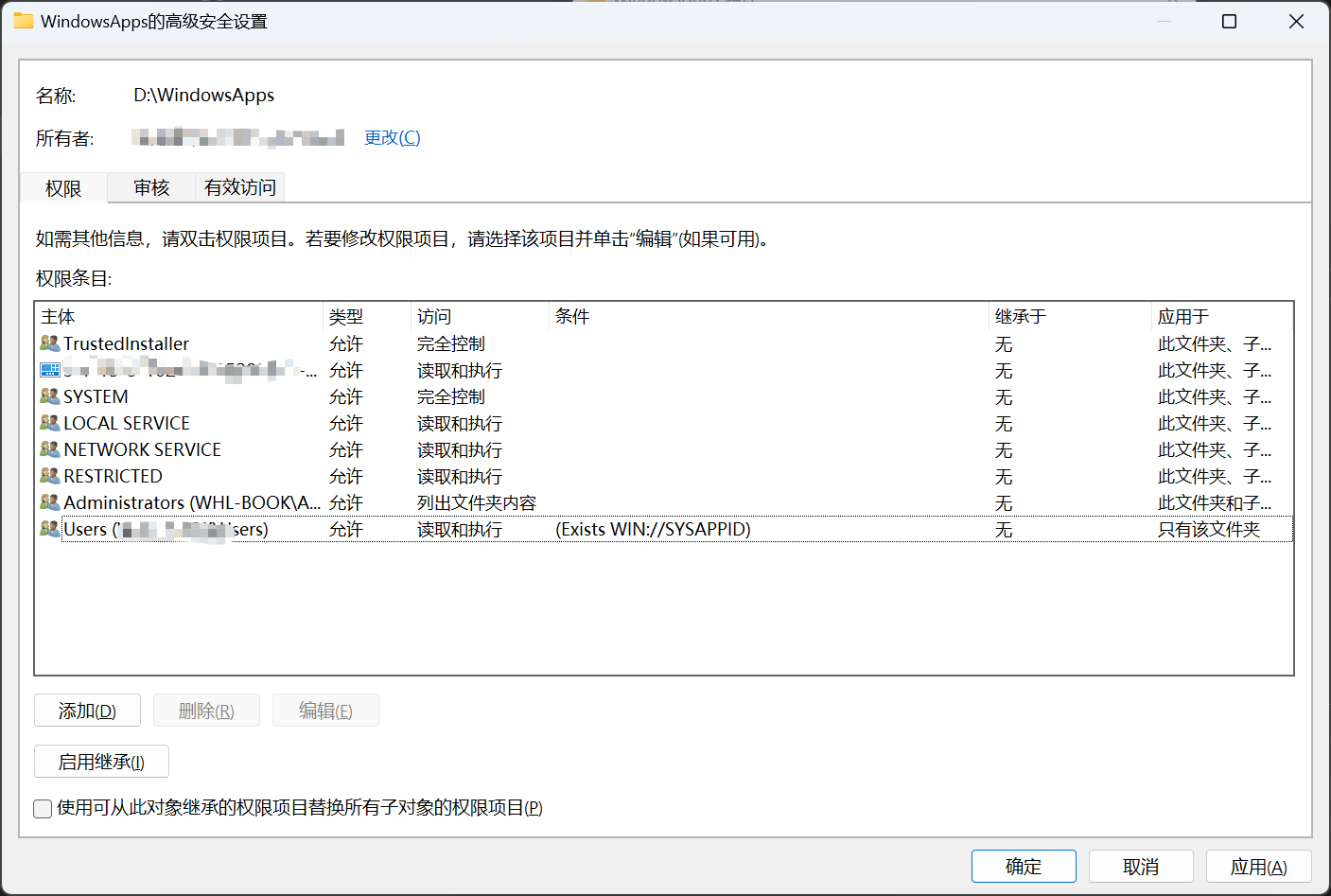Open the 有效访问 tab

(240, 187)
